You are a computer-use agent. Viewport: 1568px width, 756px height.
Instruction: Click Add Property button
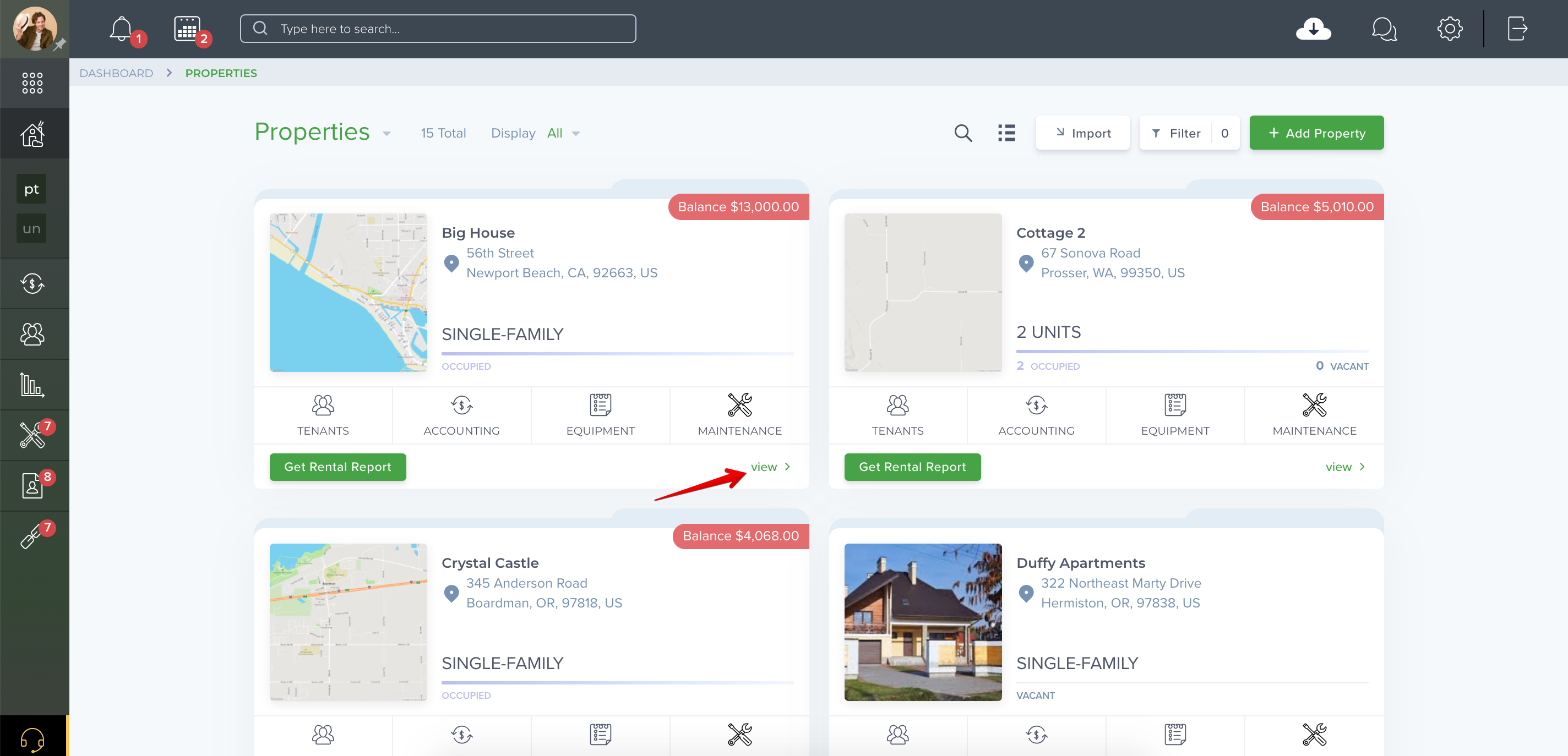[x=1316, y=133]
